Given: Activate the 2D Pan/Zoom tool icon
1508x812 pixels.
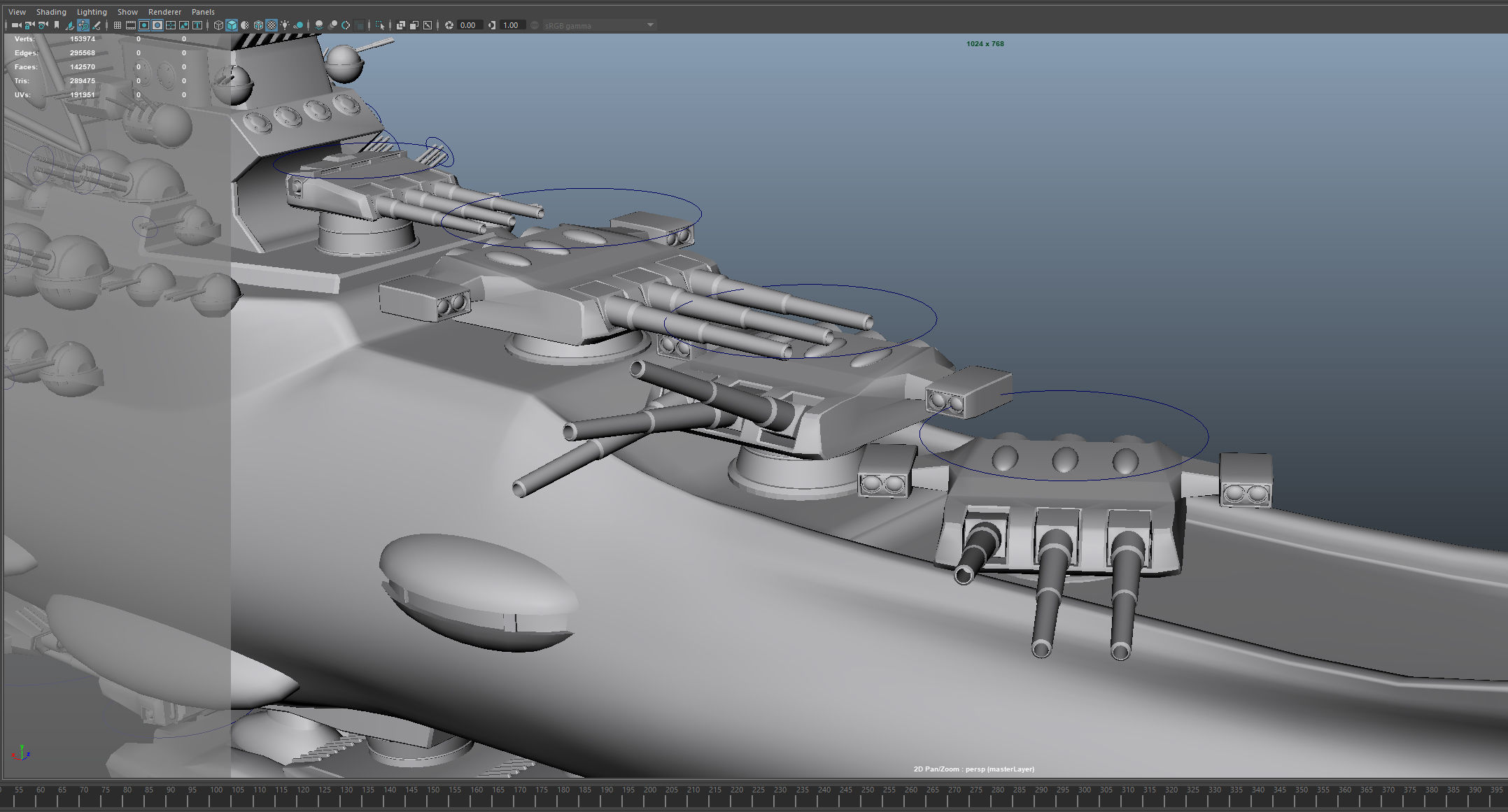Looking at the screenshot, I should point(83,25).
